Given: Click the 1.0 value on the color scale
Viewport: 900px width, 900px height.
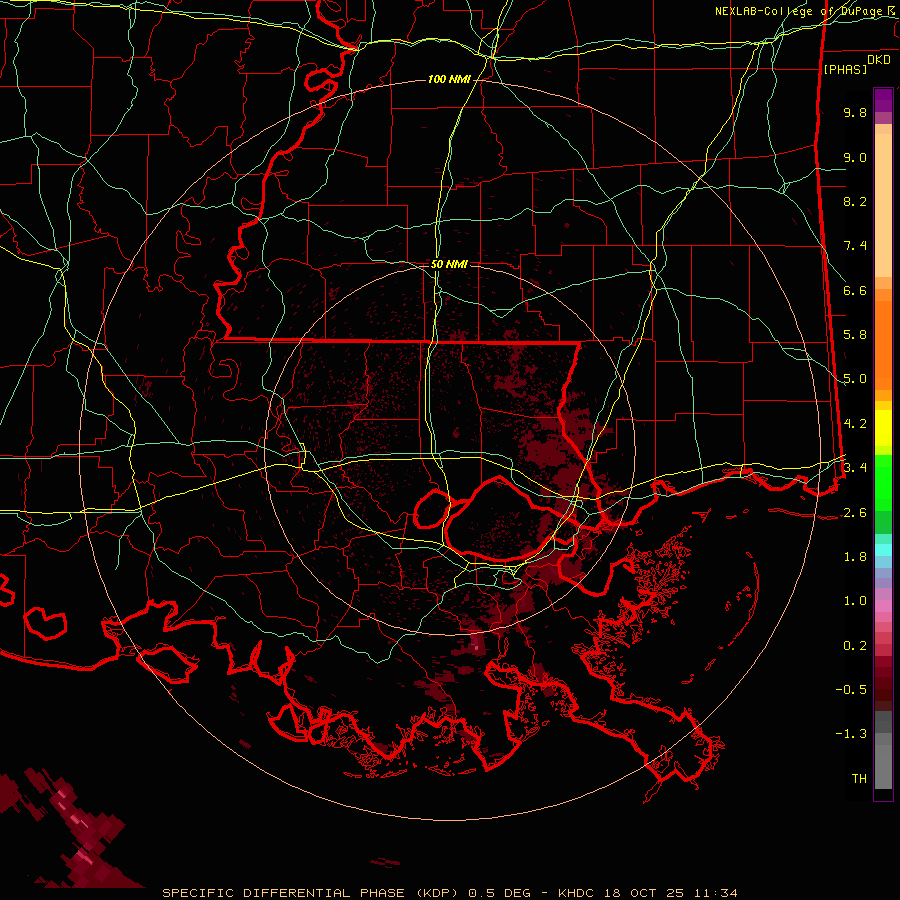Looking at the screenshot, I should point(855,601).
